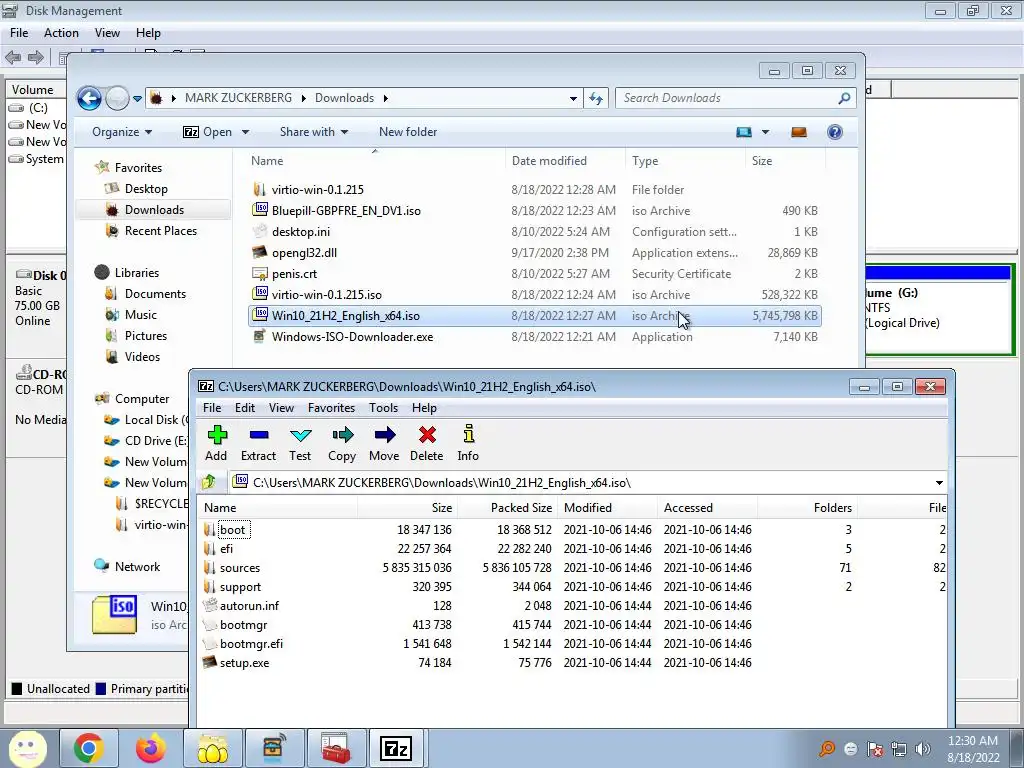Open the Explorer address bar history dropdown
The height and width of the screenshot is (768, 1024).
(x=573, y=99)
